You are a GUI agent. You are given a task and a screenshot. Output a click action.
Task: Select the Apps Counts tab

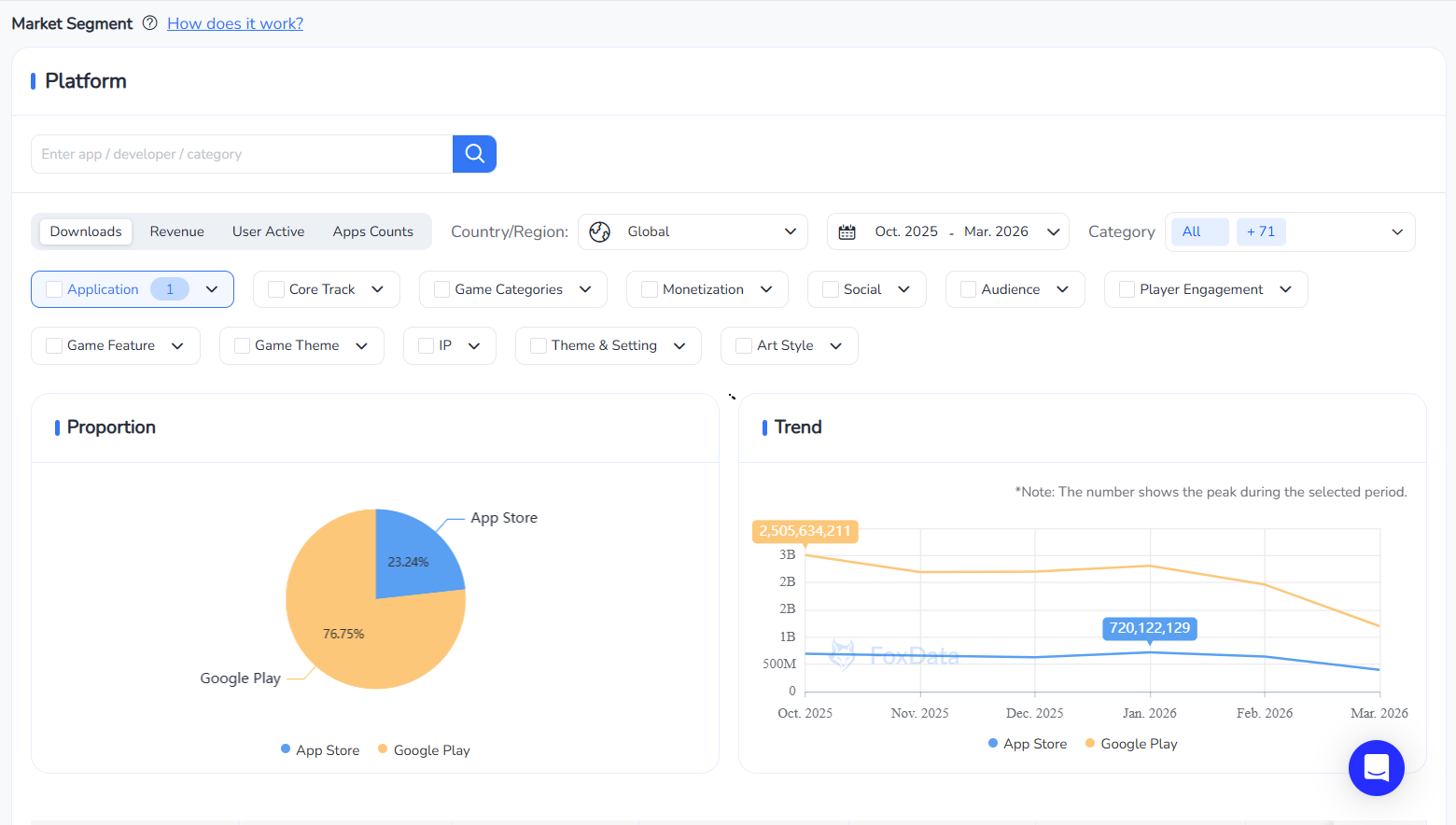[372, 231]
